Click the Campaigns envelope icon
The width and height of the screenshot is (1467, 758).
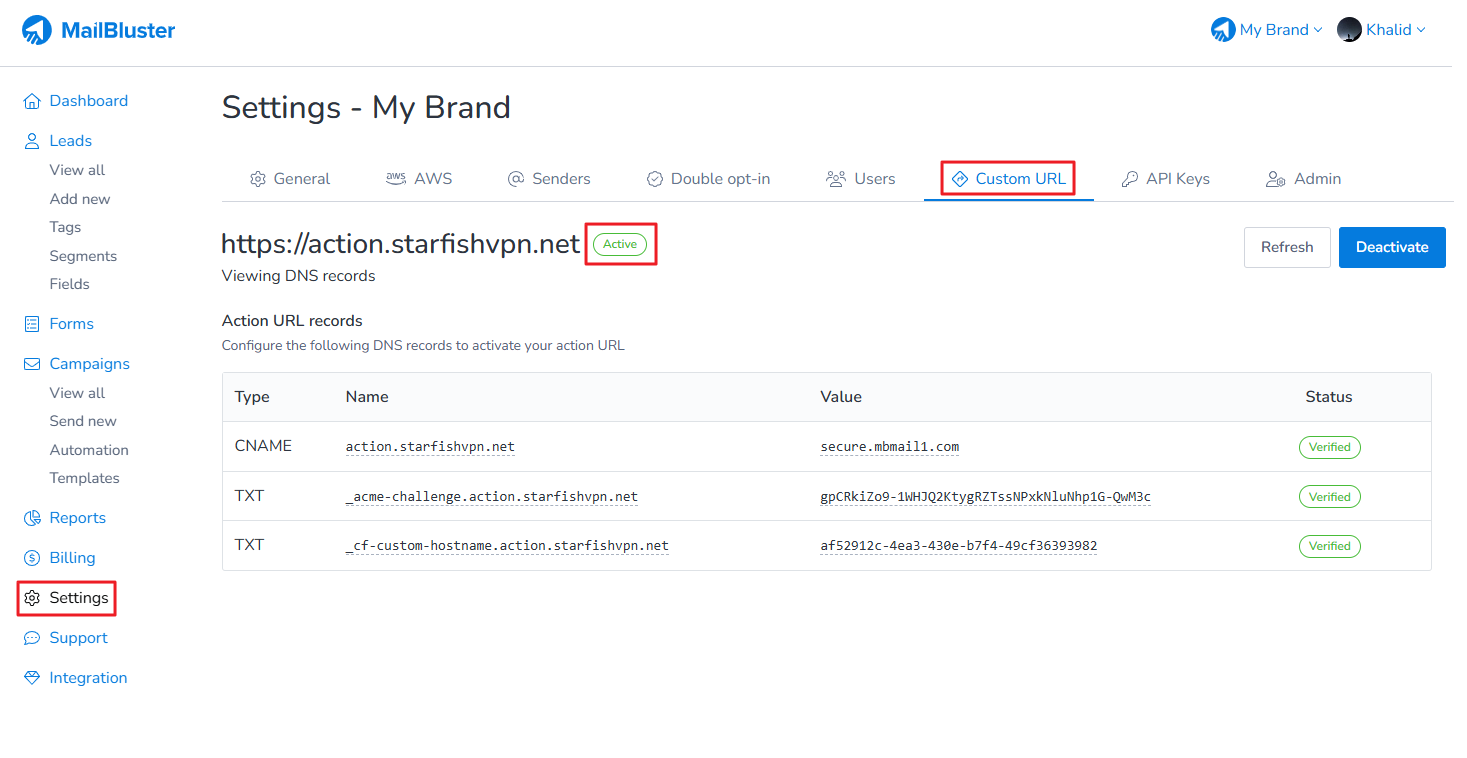[x=32, y=364]
